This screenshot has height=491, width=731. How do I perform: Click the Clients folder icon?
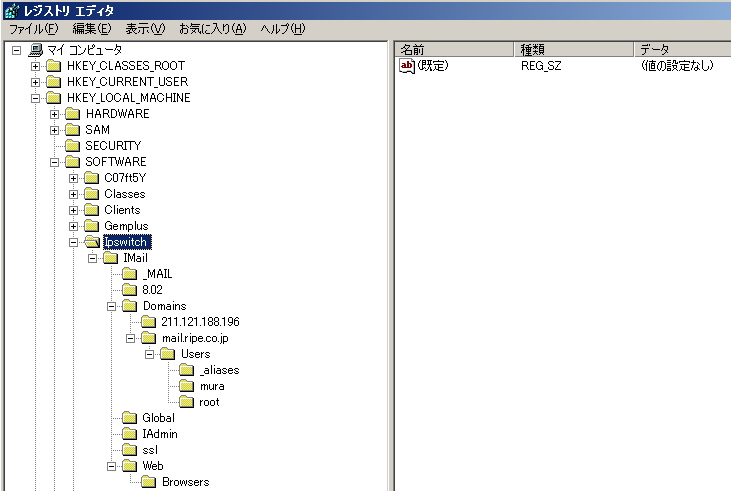92,210
